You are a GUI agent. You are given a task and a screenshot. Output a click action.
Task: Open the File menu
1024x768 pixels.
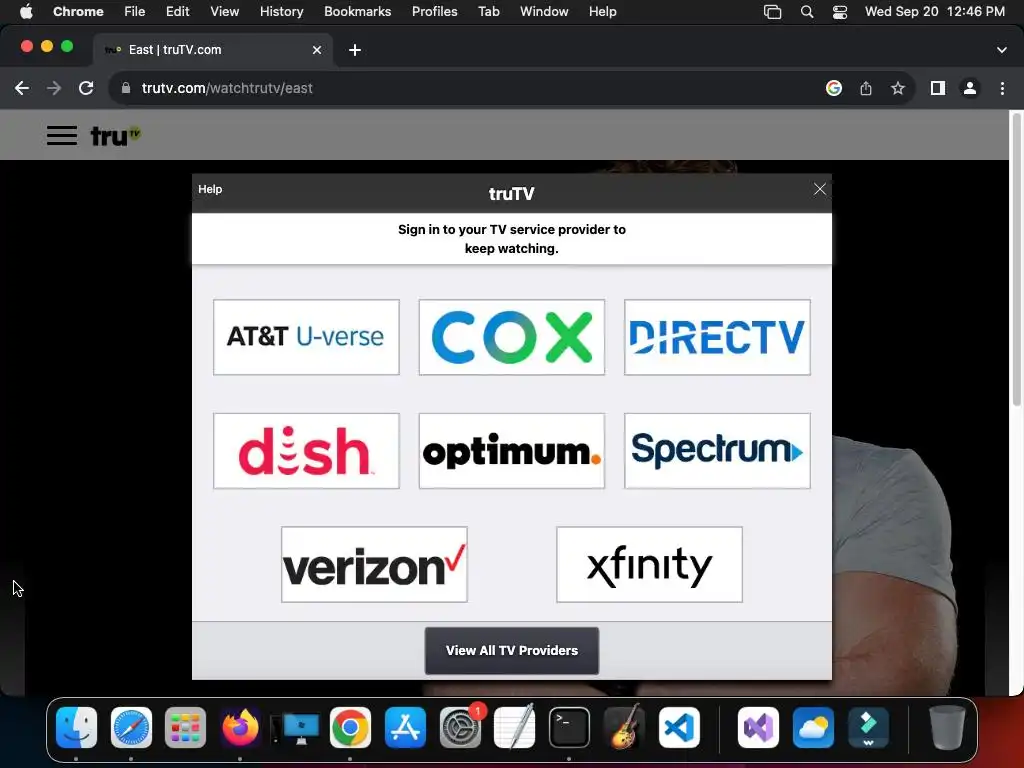[x=135, y=12]
